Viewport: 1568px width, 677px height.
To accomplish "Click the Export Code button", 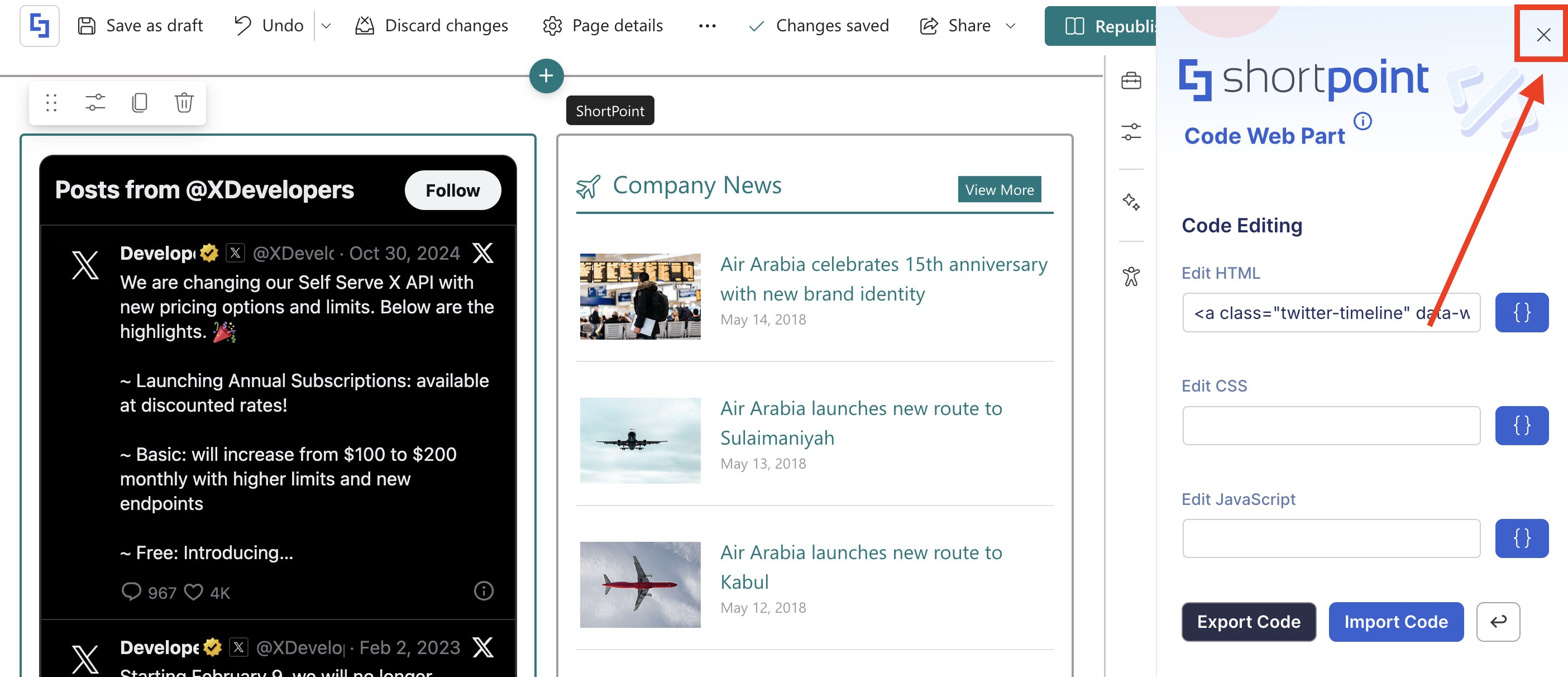I will [1248, 622].
